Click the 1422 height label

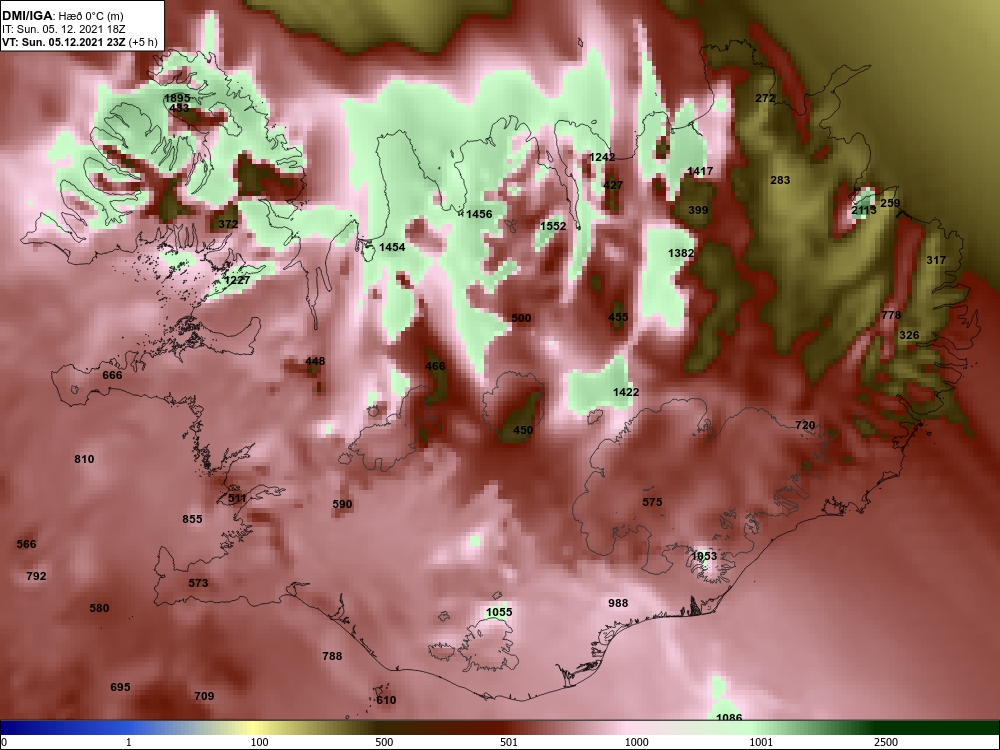point(626,392)
